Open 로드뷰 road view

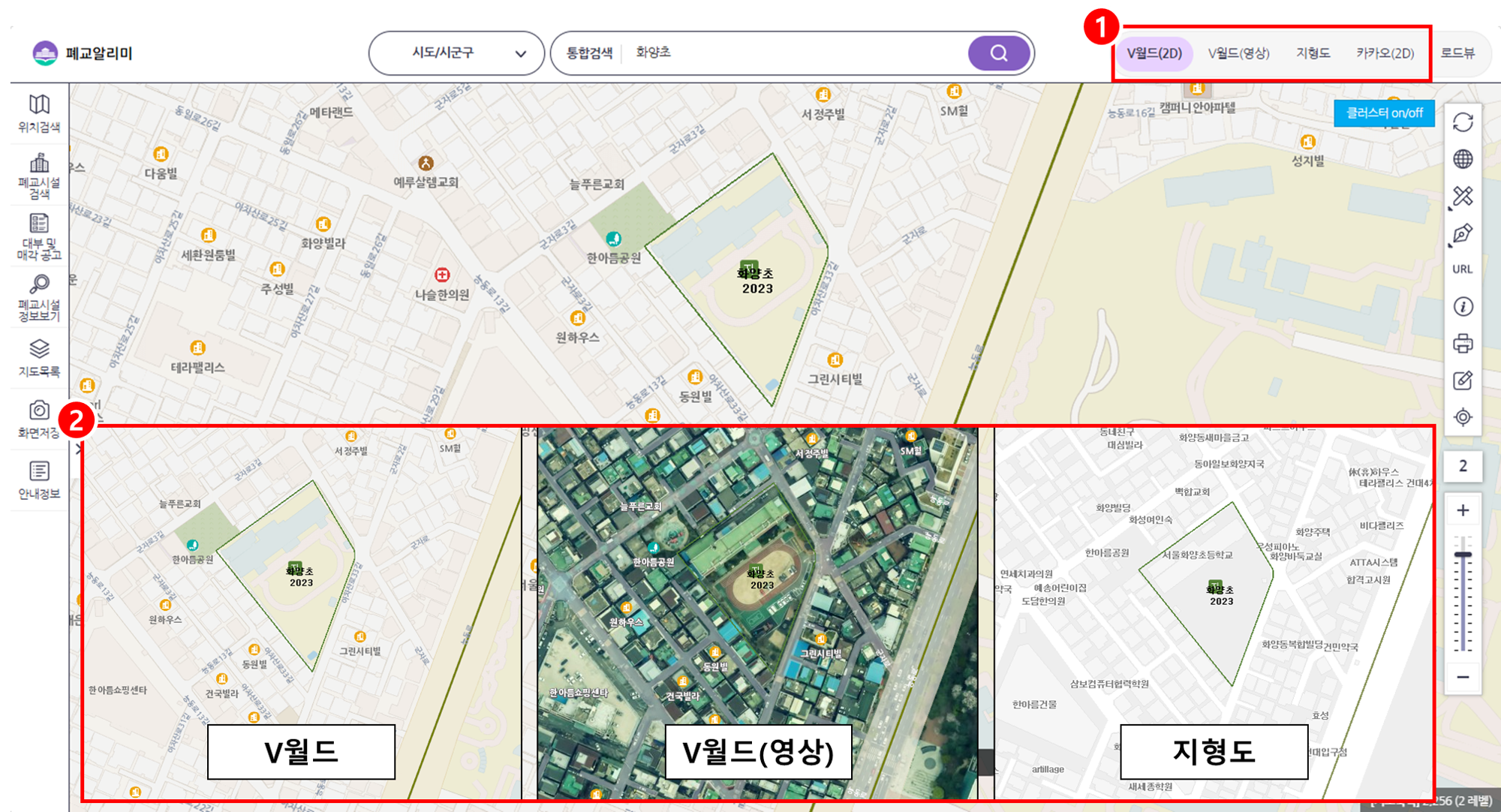pyautogui.click(x=1457, y=53)
